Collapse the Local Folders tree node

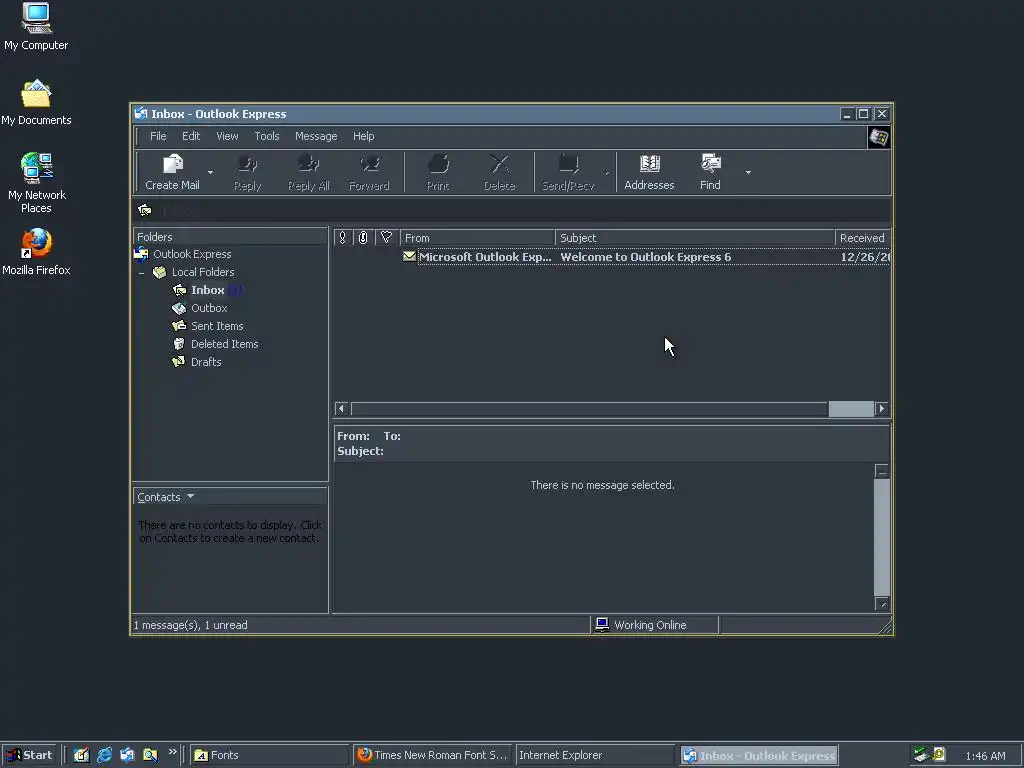pos(142,272)
